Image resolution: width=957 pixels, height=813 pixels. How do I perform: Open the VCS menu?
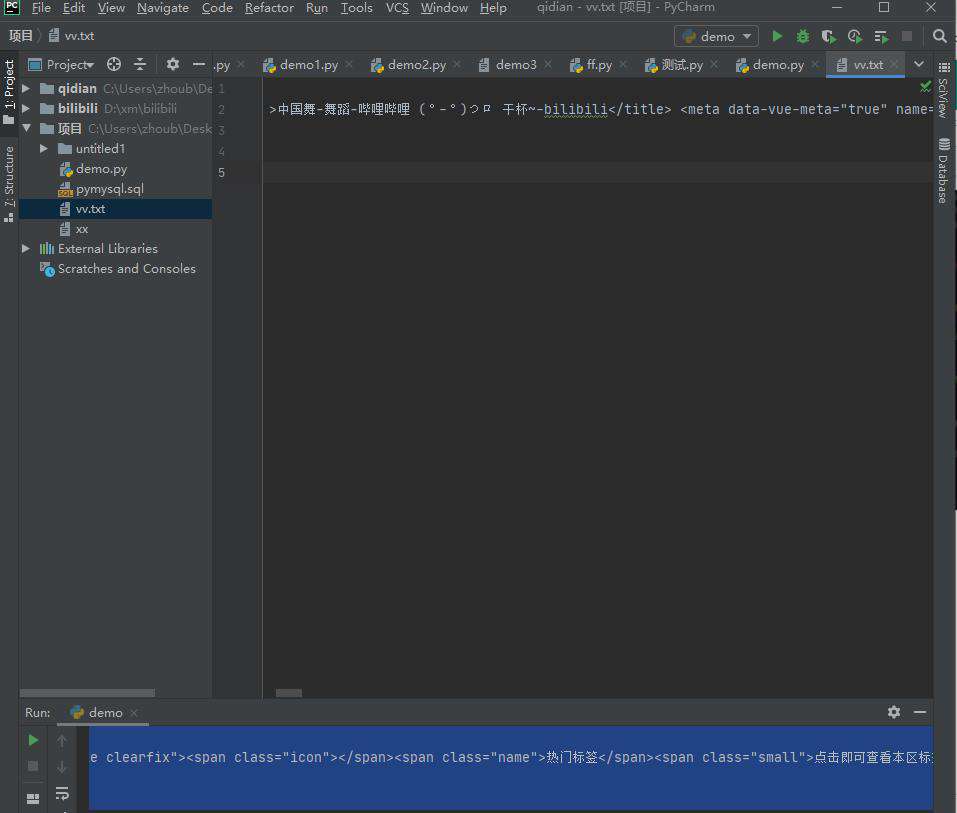point(397,8)
